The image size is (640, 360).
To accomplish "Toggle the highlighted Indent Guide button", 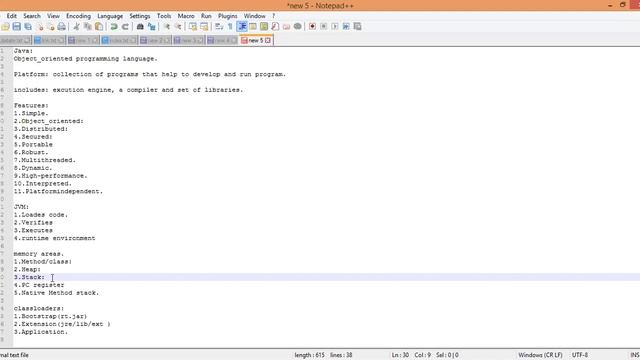I will click(x=242, y=27).
